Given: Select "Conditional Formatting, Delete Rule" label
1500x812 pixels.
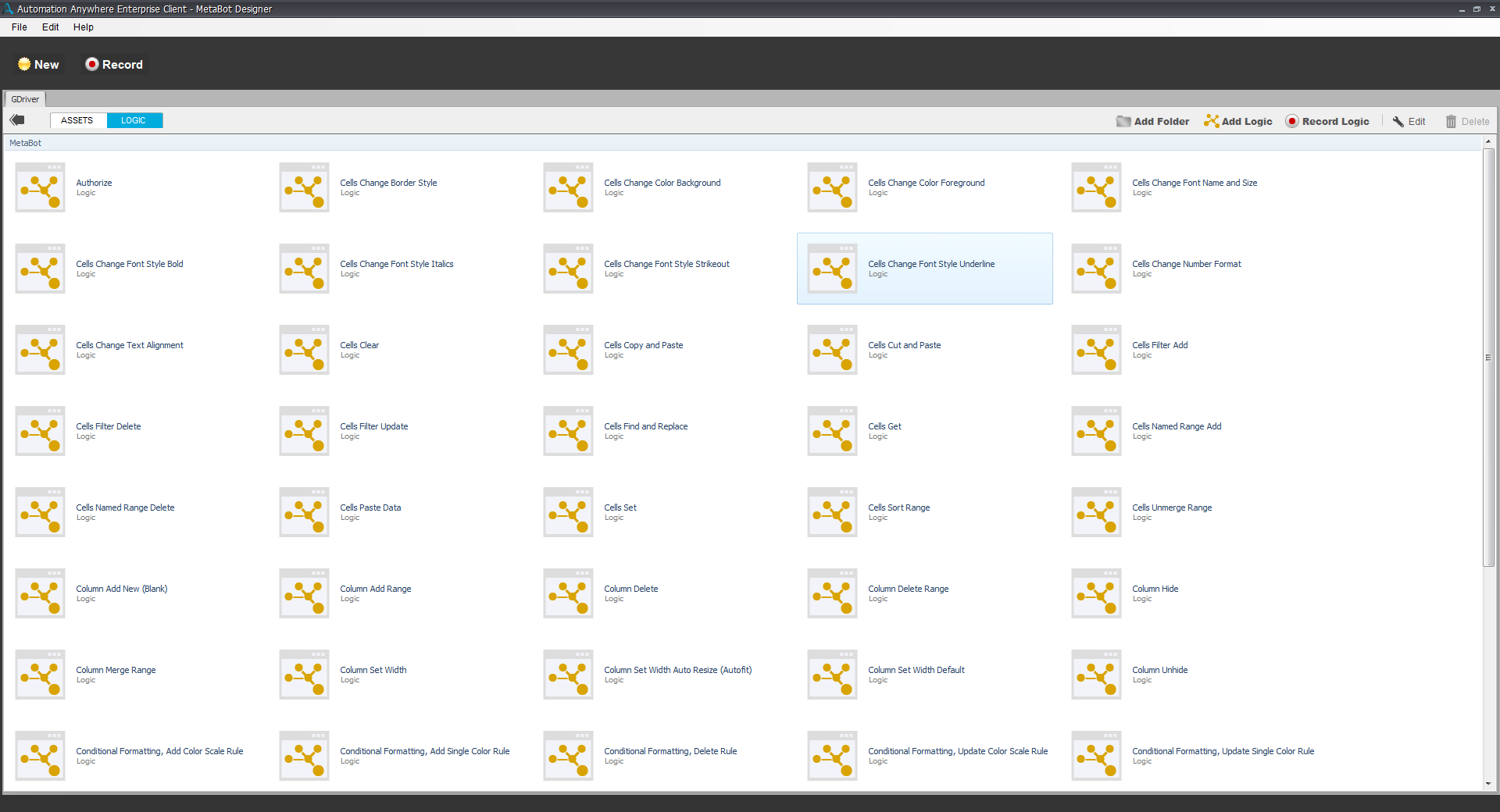Looking at the screenshot, I should [x=670, y=751].
